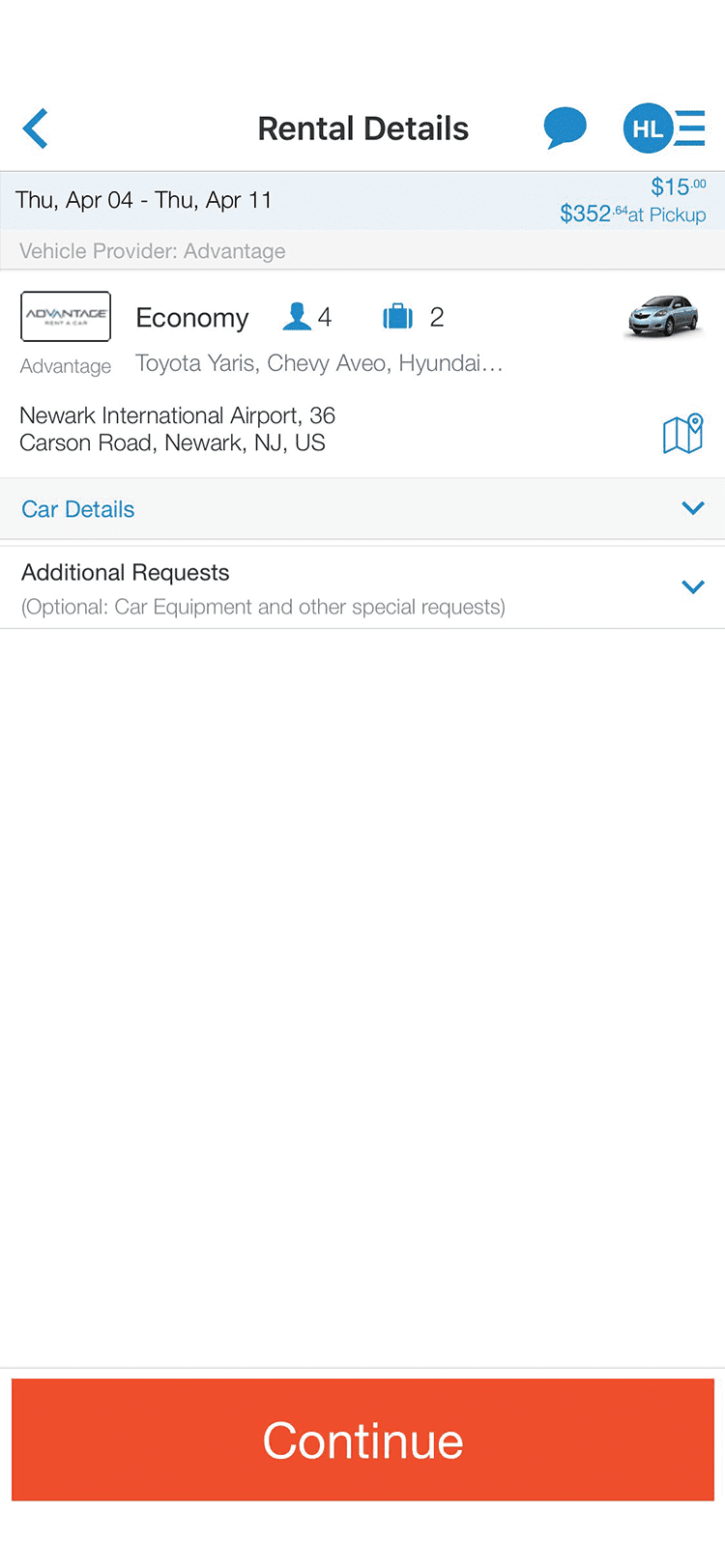Screen dimensions: 725x1568
Task: Tap the HL profile avatar
Action: point(648,128)
